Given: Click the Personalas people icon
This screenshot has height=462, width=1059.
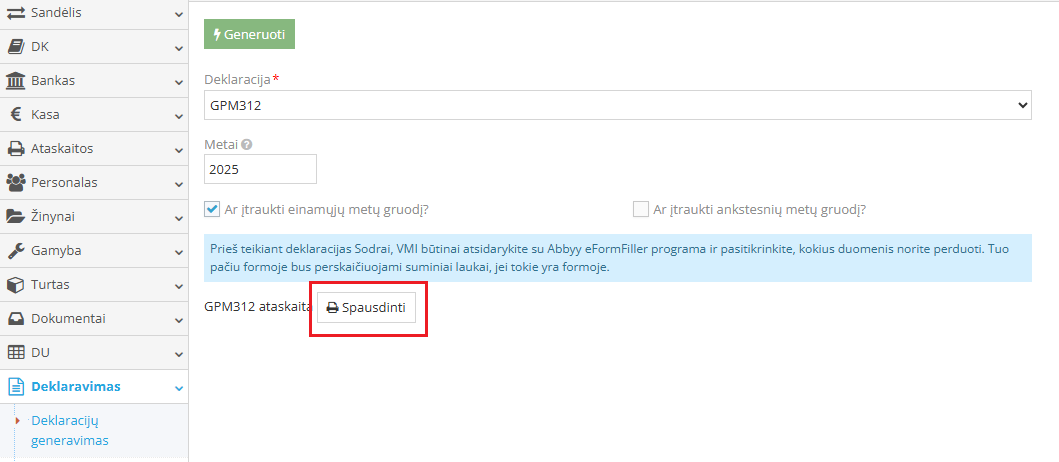Looking at the screenshot, I should point(16,183).
